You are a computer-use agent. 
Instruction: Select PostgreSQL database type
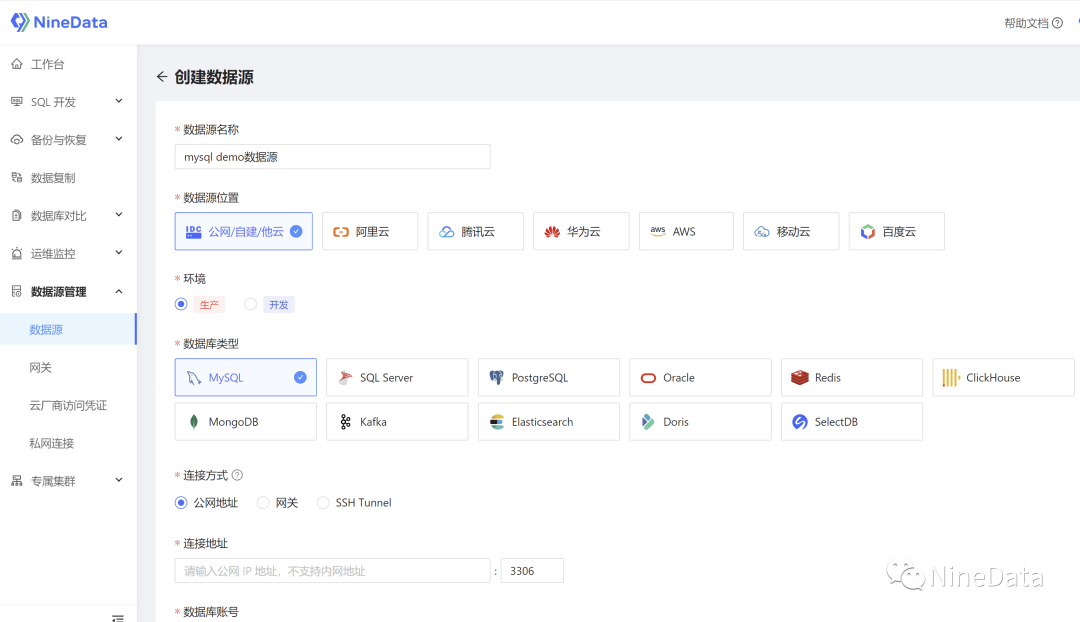pyautogui.click(x=549, y=377)
